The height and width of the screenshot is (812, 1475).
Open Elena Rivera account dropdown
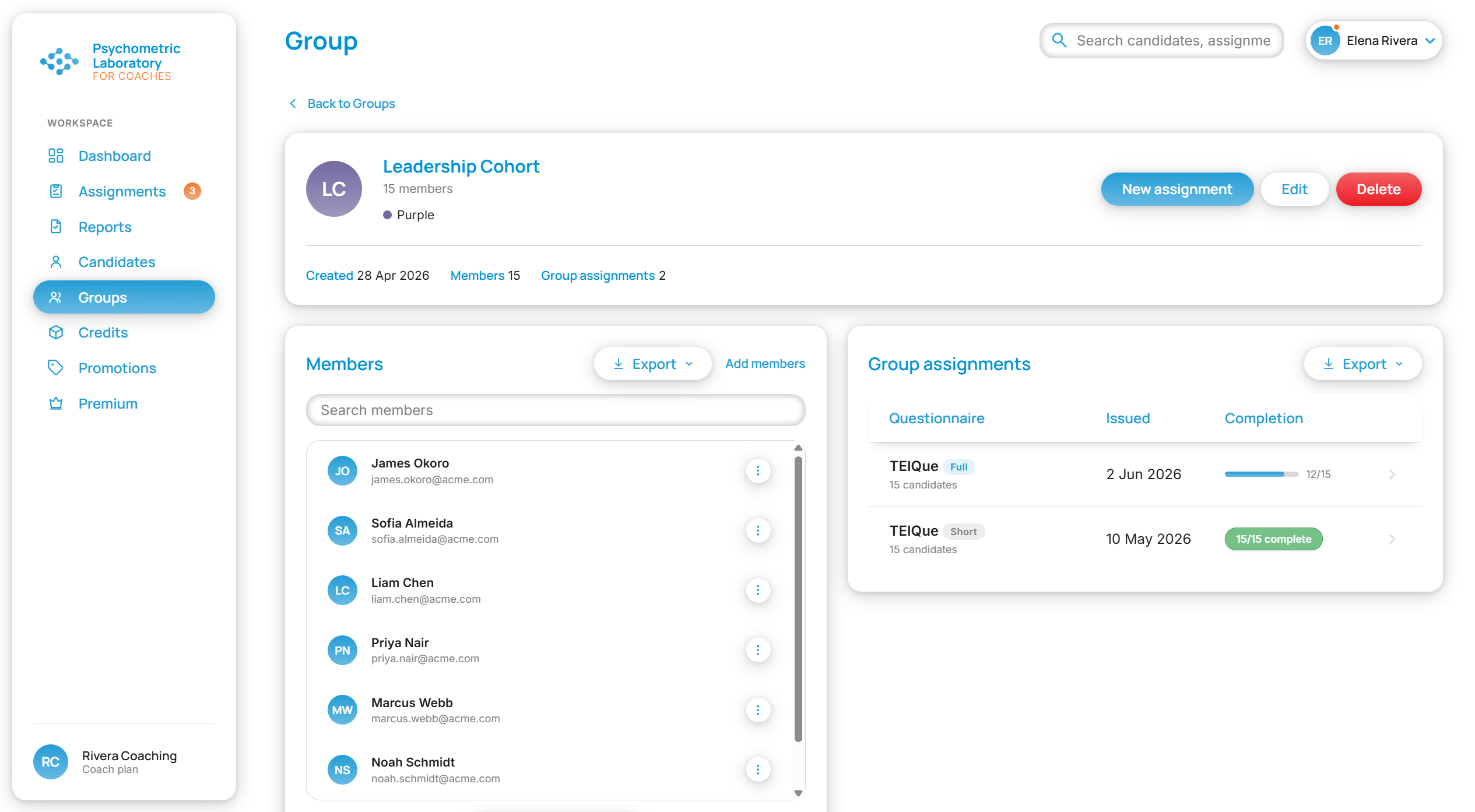coord(1374,40)
